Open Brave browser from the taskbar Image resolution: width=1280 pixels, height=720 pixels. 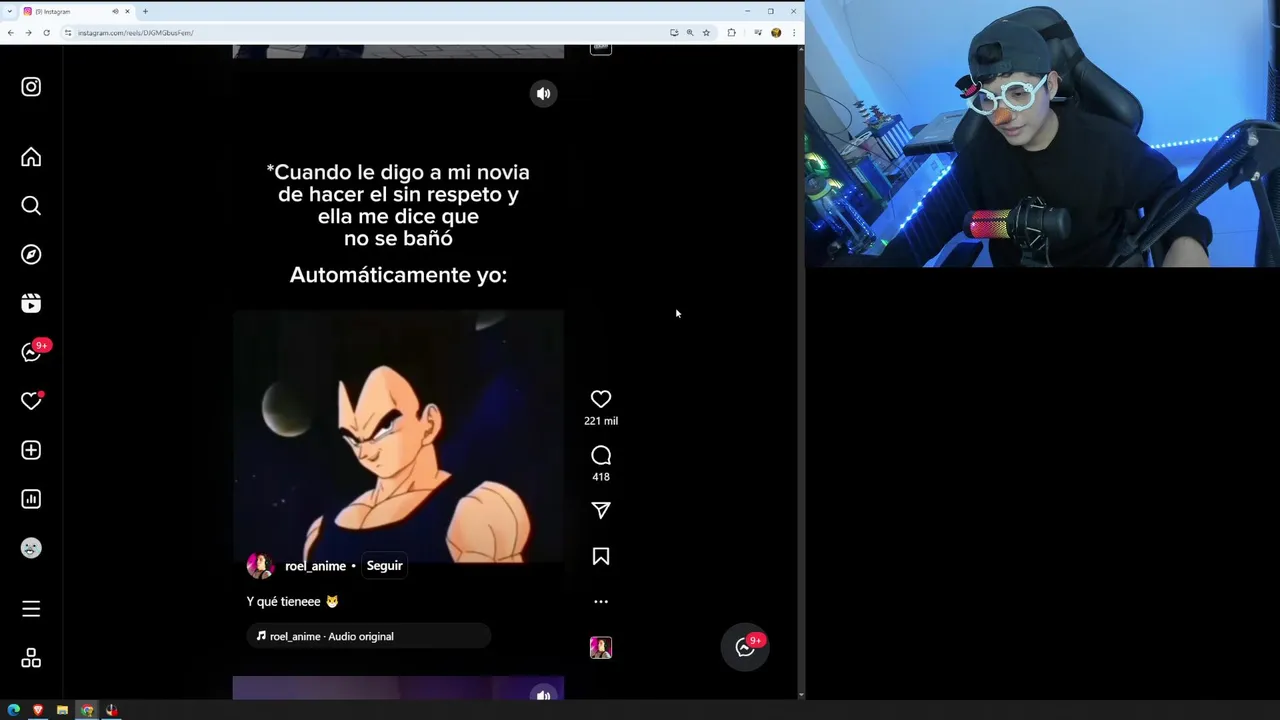38,711
